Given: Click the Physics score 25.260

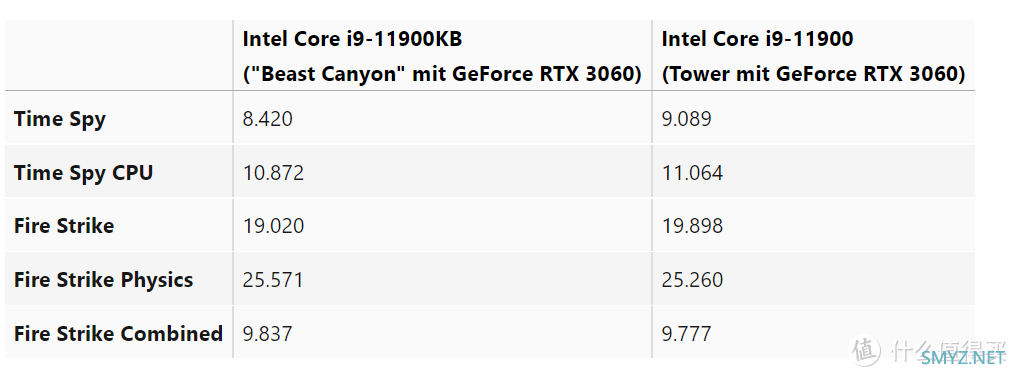Looking at the screenshot, I should point(692,280).
